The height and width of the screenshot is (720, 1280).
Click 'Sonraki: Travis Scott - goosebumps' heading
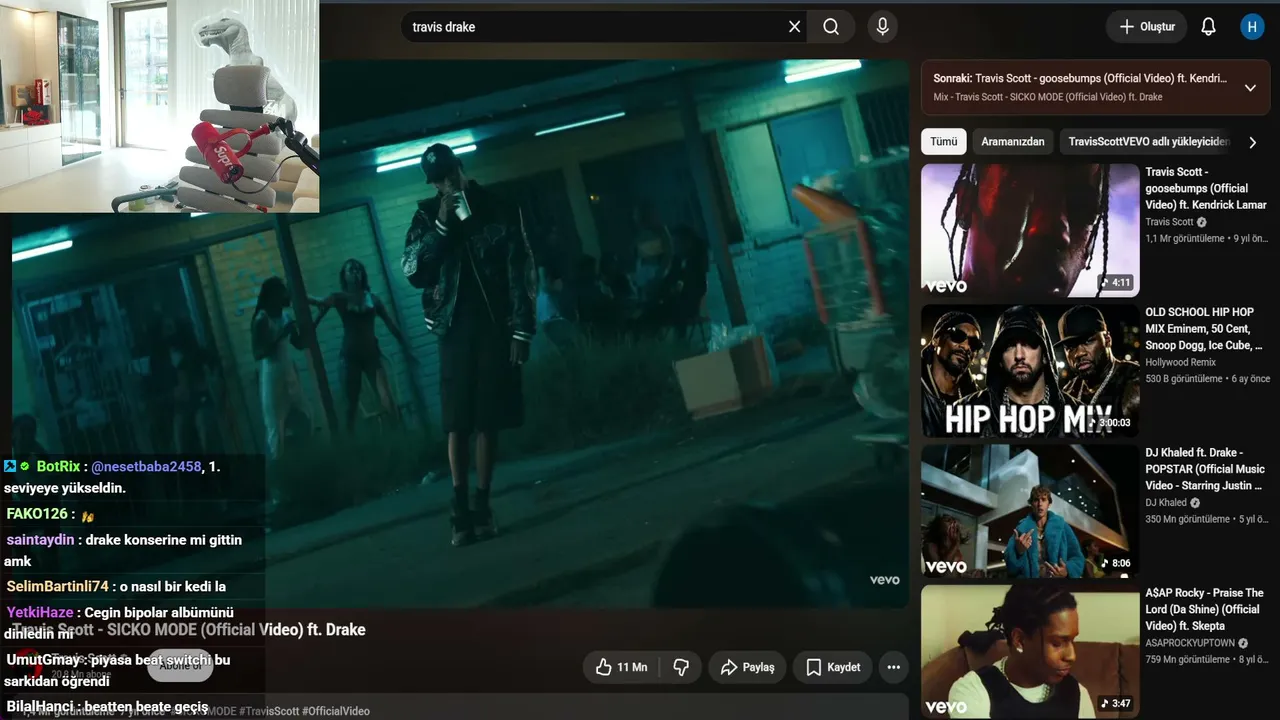[1080, 78]
